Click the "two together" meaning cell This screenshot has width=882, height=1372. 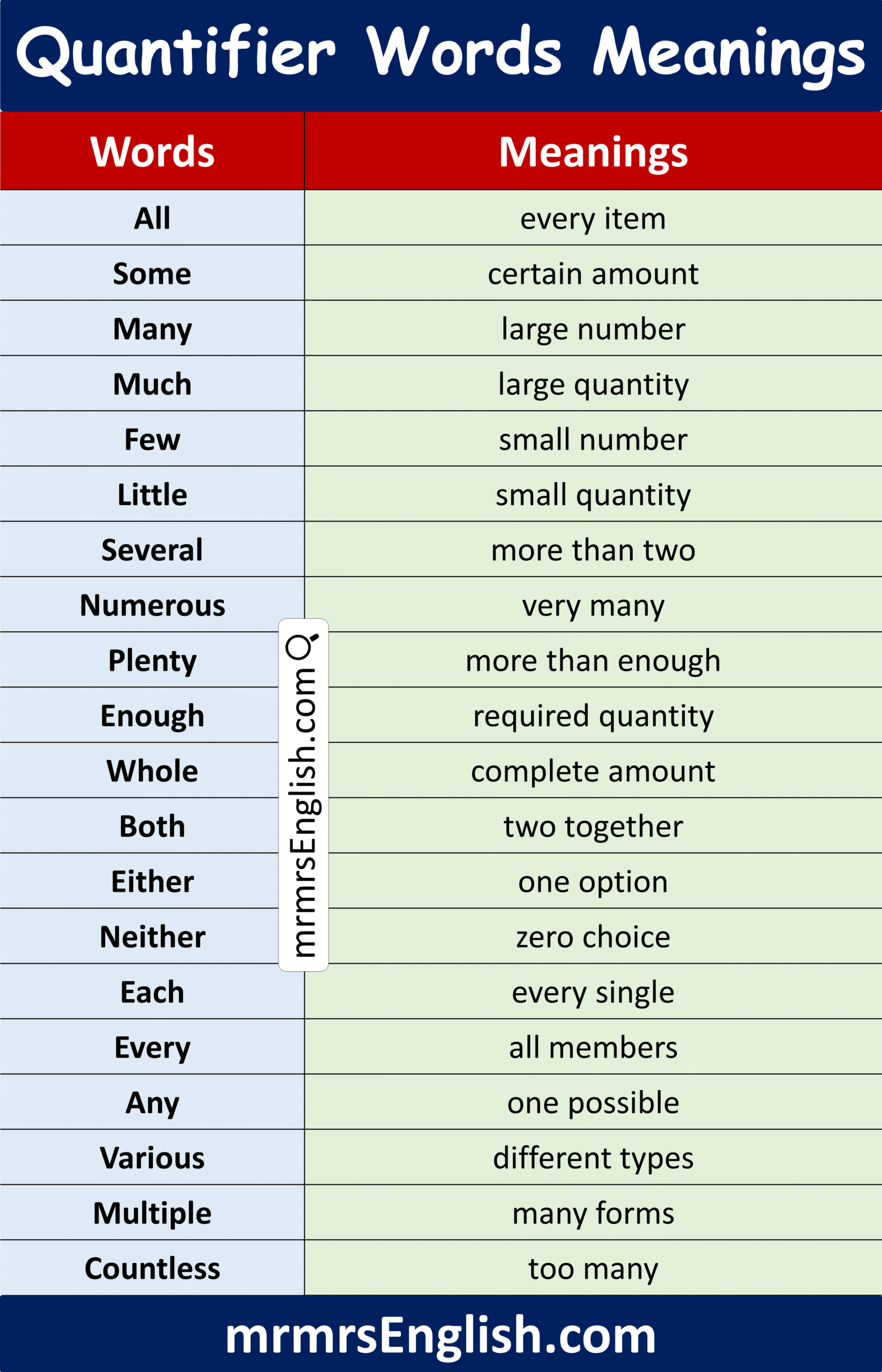pyautogui.click(x=593, y=826)
